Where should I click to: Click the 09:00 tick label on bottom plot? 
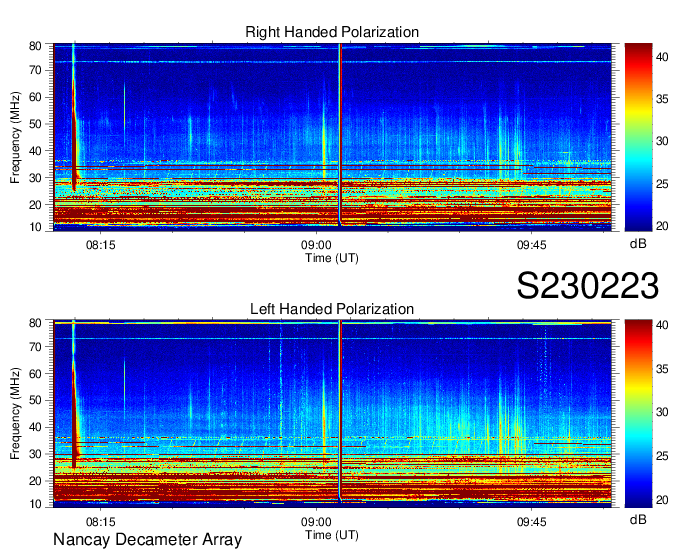(316, 522)
